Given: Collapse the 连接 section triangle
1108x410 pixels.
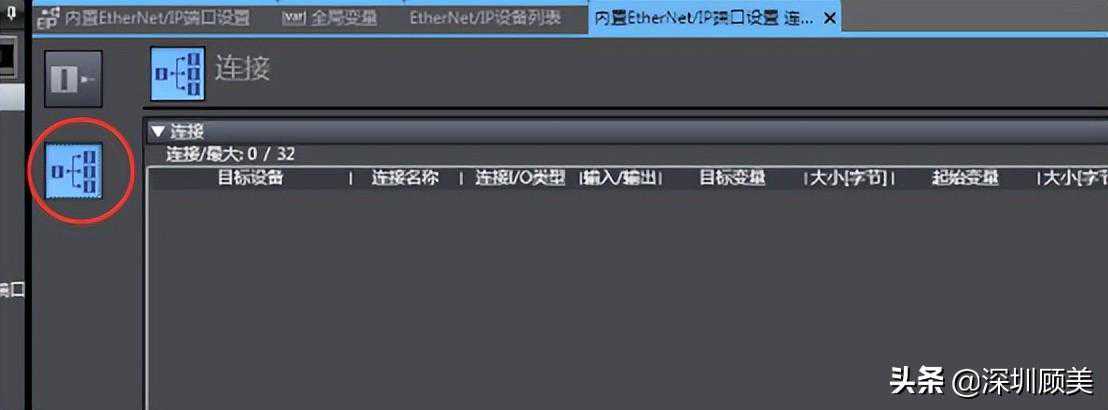Looking at the screenshot, I should 158,131.
